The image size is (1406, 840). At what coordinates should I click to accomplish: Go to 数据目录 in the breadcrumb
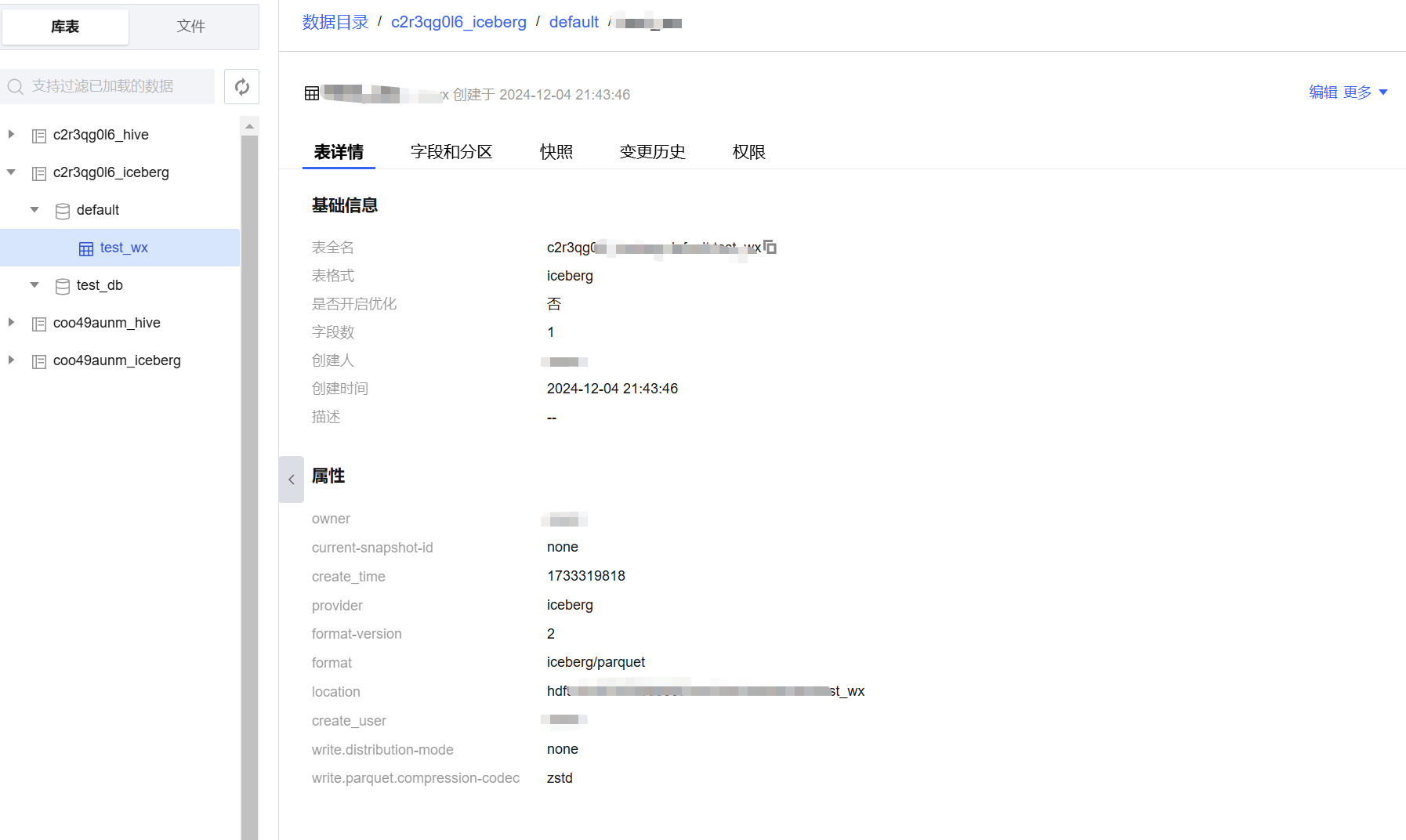(x=335, y=22)
